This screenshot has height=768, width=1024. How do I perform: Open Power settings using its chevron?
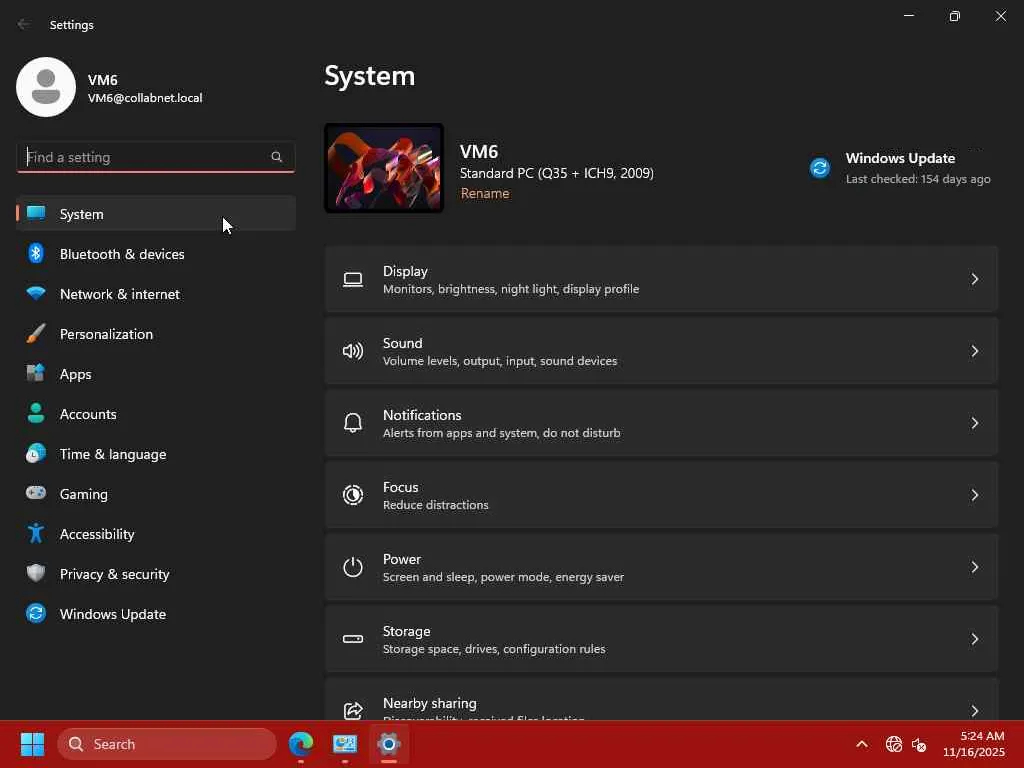(974, 567)
